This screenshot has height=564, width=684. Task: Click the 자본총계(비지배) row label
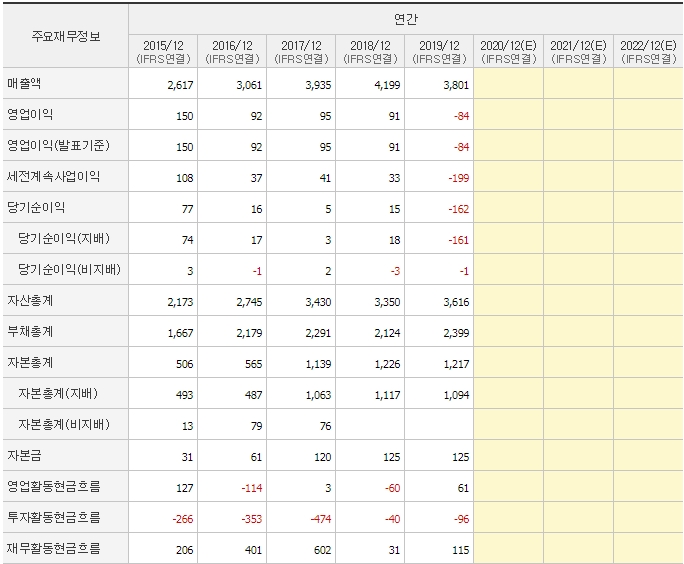[64, 424]
